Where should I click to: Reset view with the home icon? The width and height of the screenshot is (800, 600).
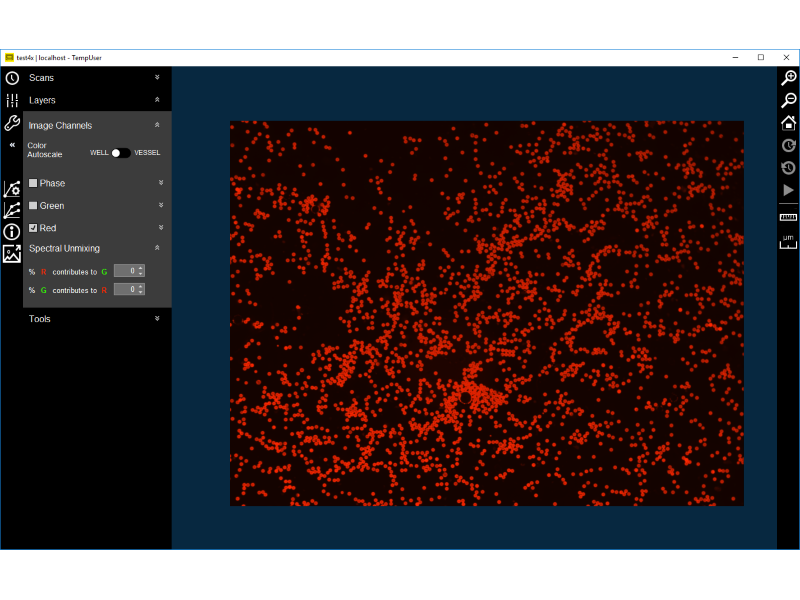[789, 122]
